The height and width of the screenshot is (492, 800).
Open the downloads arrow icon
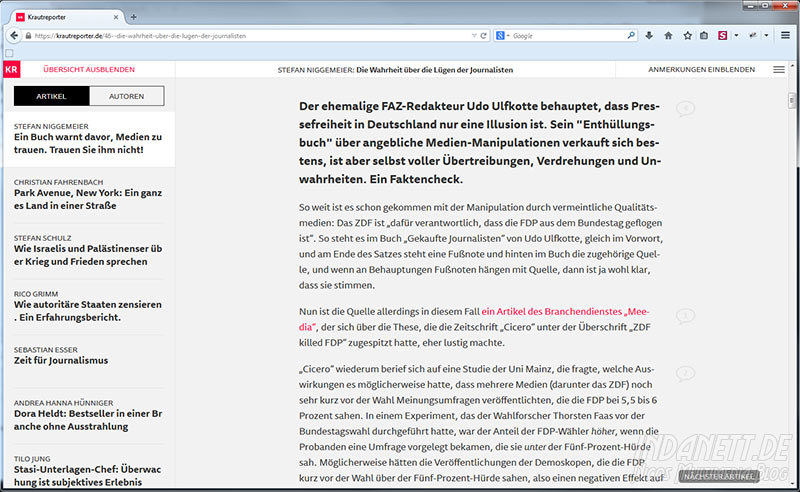point(649,36)
